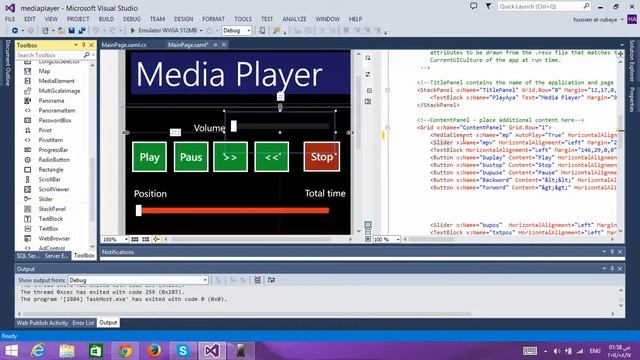Switch to the Error List tab
640x360 pixels.
click(83, 323)
